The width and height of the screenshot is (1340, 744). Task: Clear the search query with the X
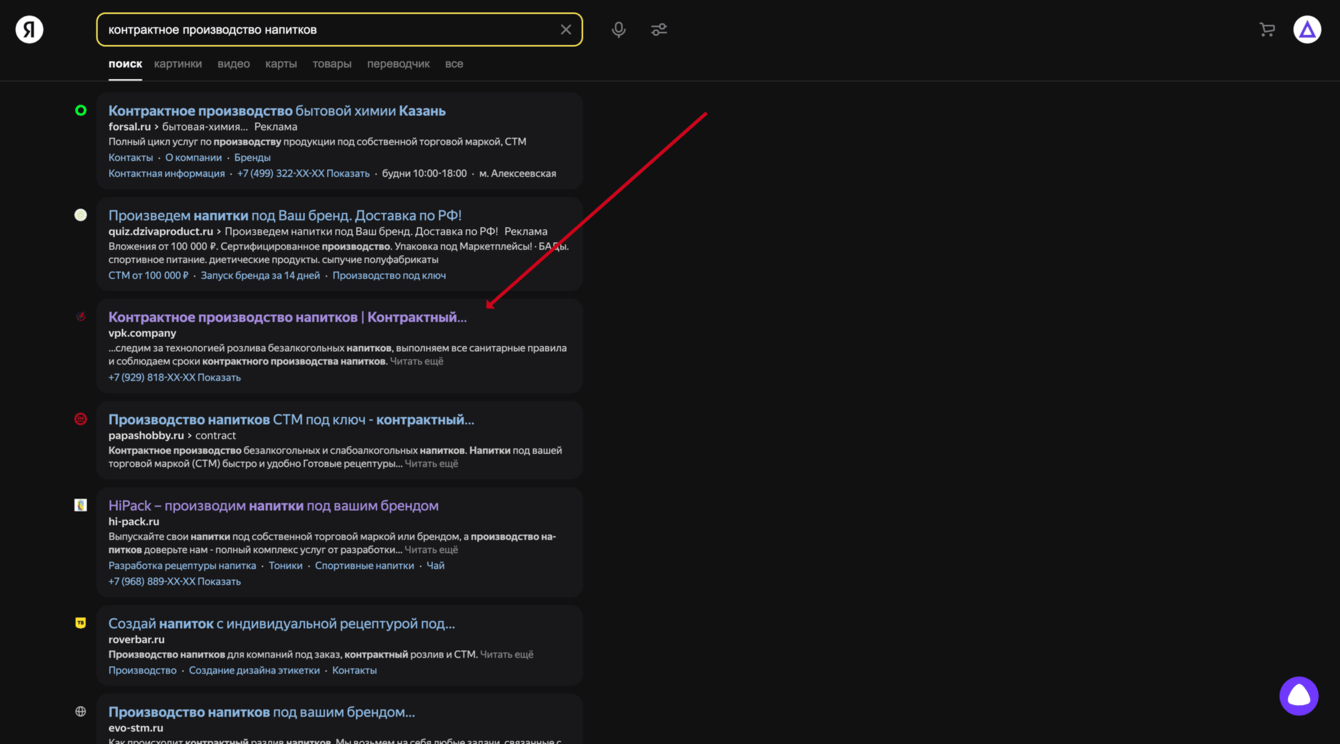click(x=566, y=30)
